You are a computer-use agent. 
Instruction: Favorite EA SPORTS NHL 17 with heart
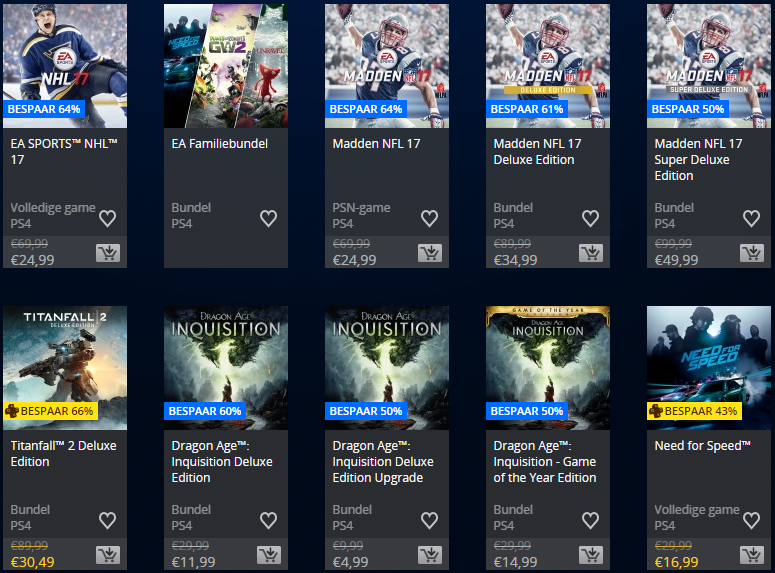[107, 218]
